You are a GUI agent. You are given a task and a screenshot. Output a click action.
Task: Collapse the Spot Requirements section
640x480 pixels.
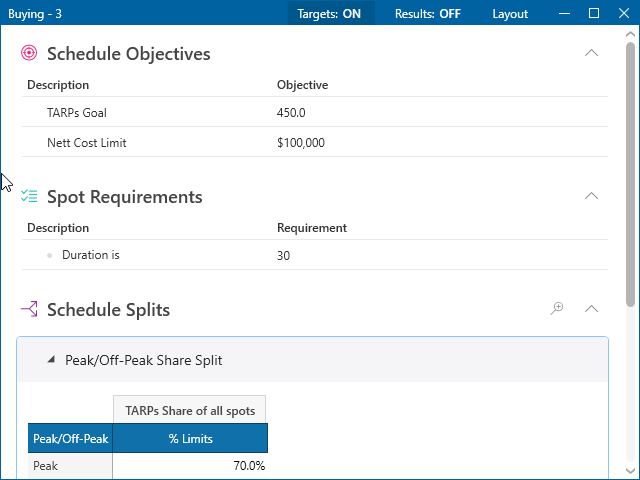[x=591, y=196]
